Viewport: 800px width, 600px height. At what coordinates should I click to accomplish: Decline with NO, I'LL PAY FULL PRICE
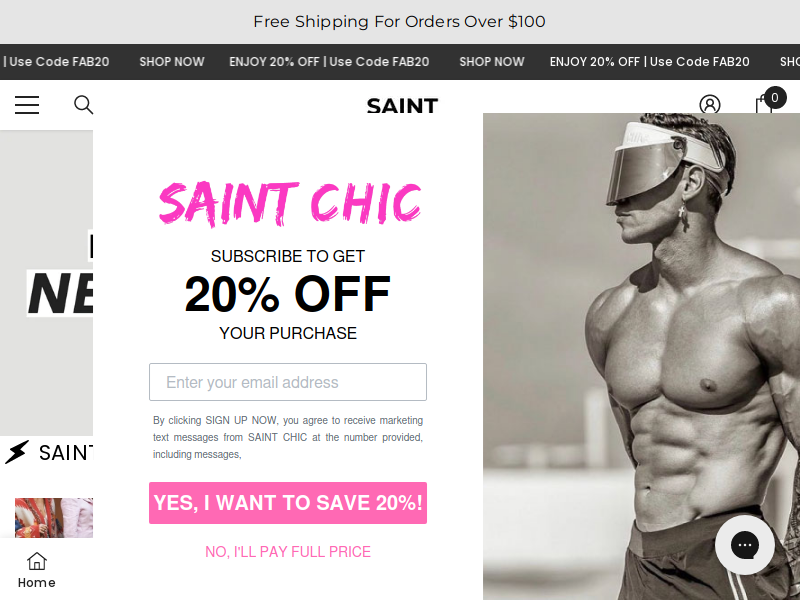click(288, 552)
